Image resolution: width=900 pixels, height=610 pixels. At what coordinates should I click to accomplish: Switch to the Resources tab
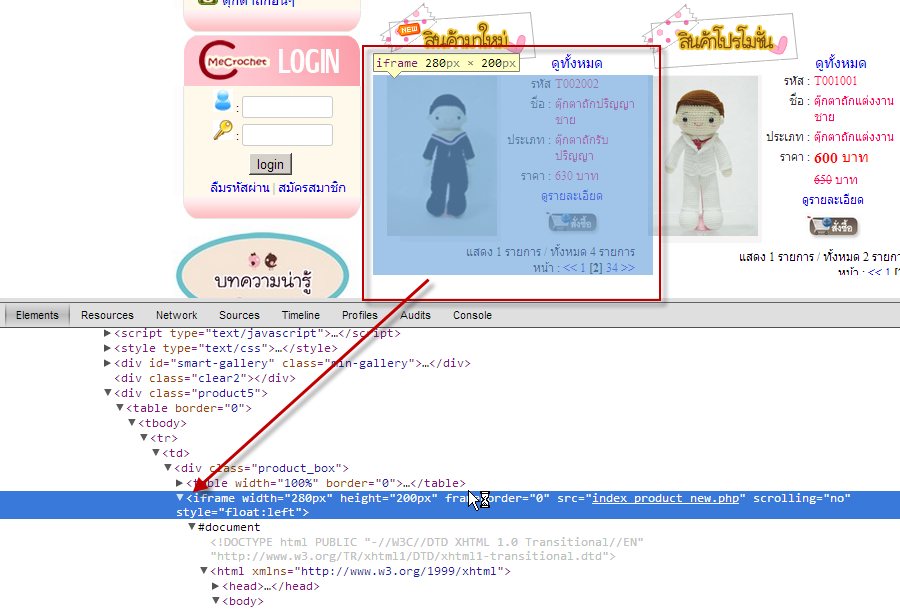pyautogui.click(x=107, y=315)
